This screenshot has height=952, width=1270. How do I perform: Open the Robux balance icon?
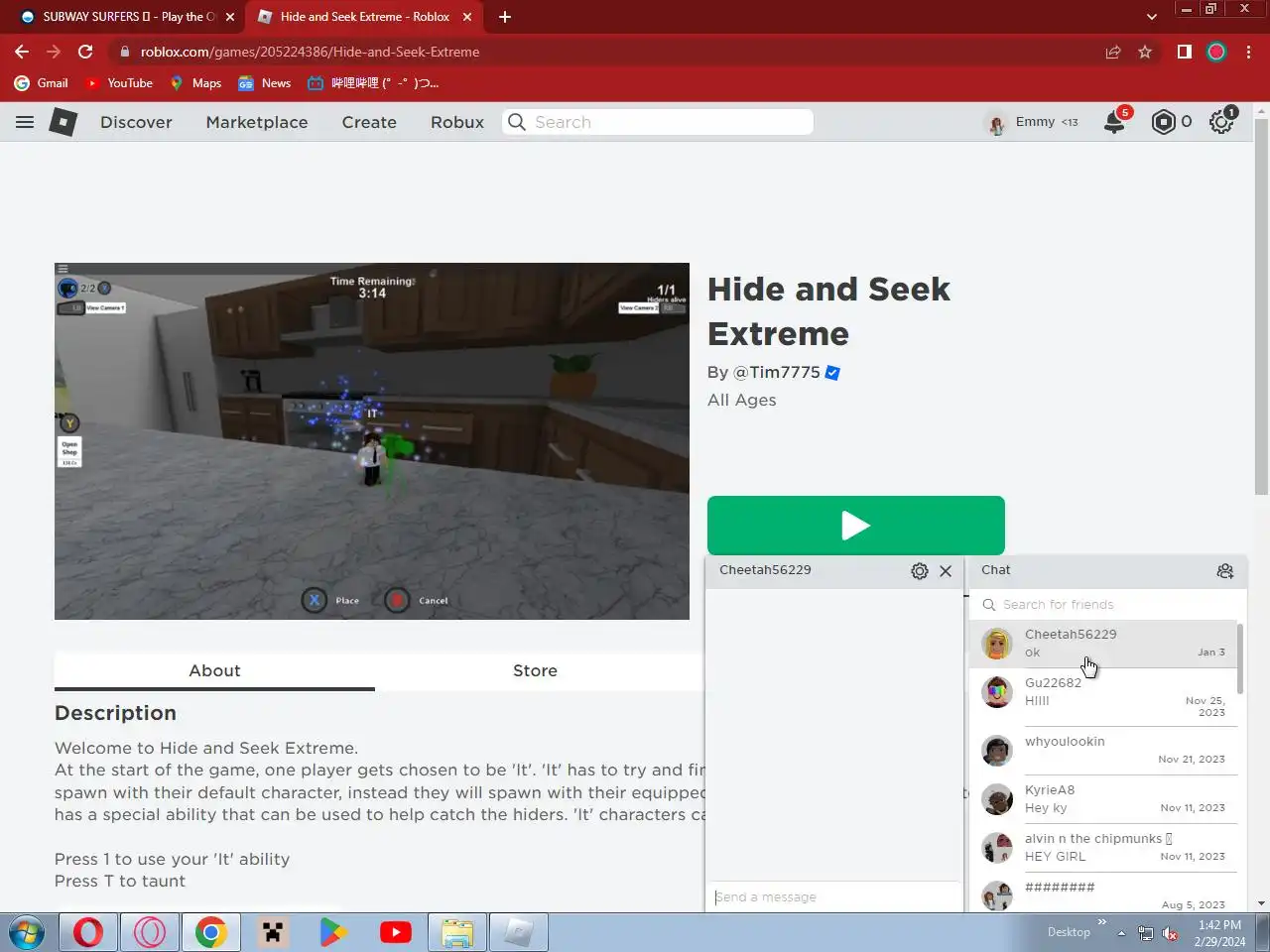(x=1164, y=122)
